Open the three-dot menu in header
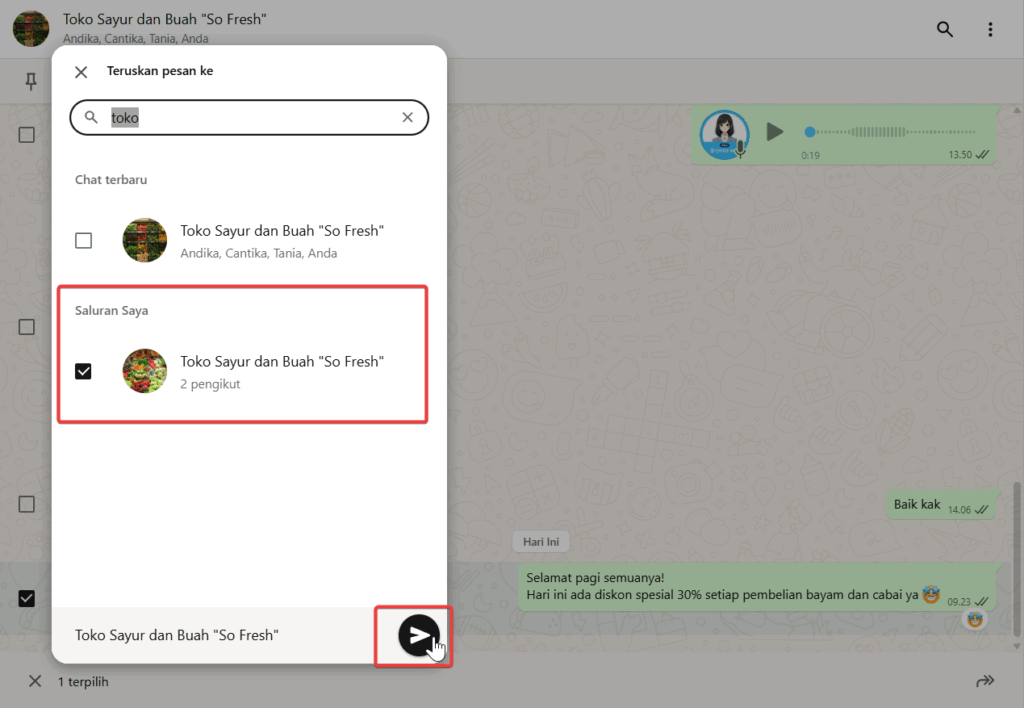Viewport: 1024px width, 708px height. (x=990, y=29)
